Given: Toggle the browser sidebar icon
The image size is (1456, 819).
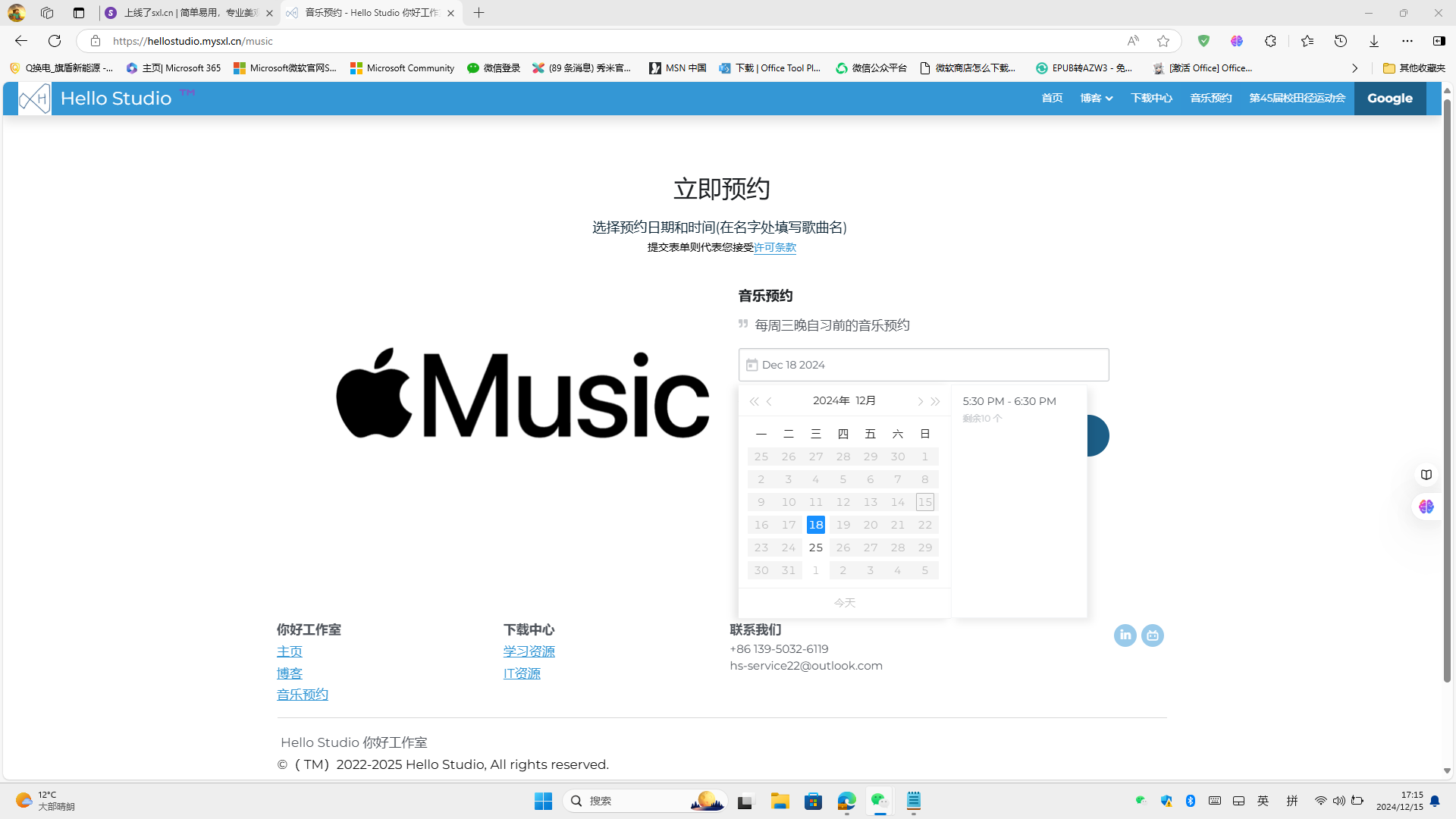Looking at the screenshot, I should click(x=1439, y=41).
